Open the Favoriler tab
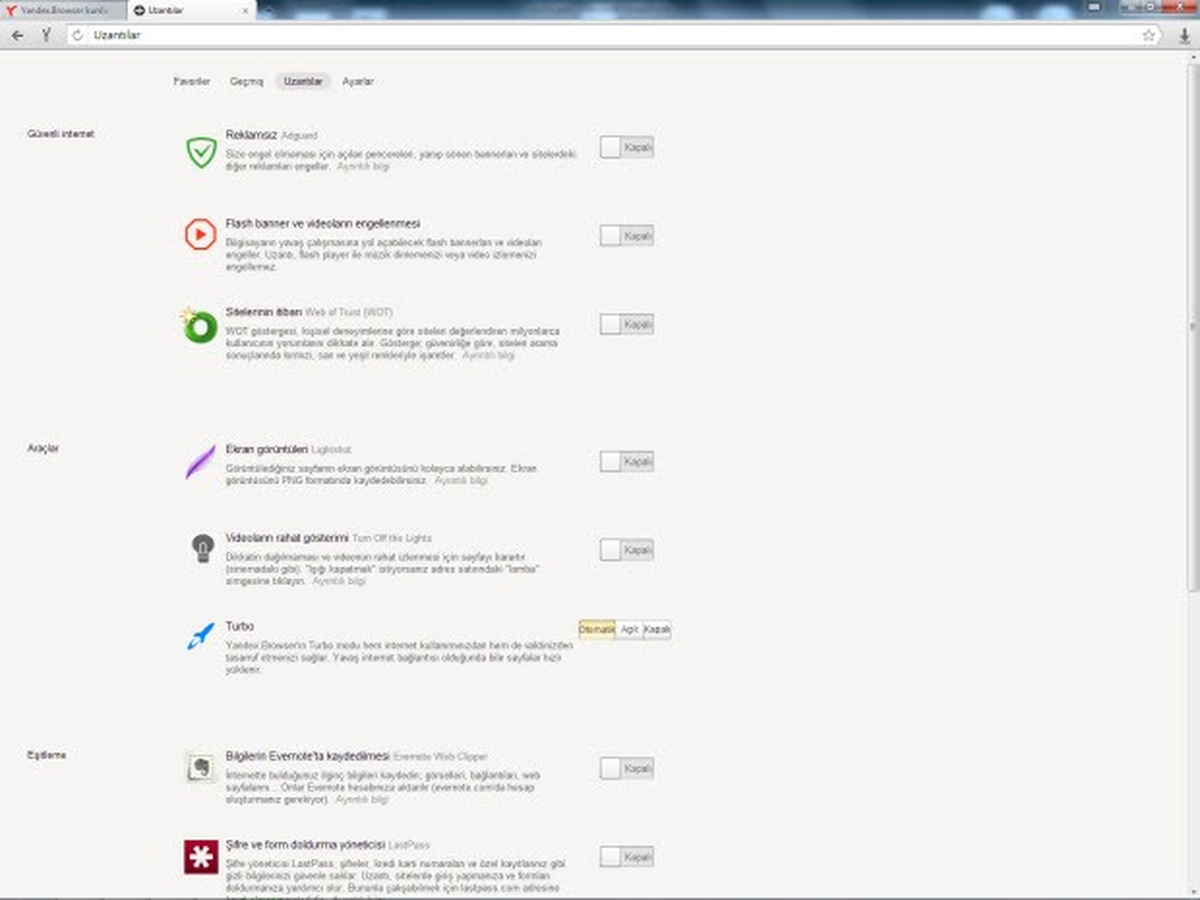1200x900 pixels. (x=192, y=81)
